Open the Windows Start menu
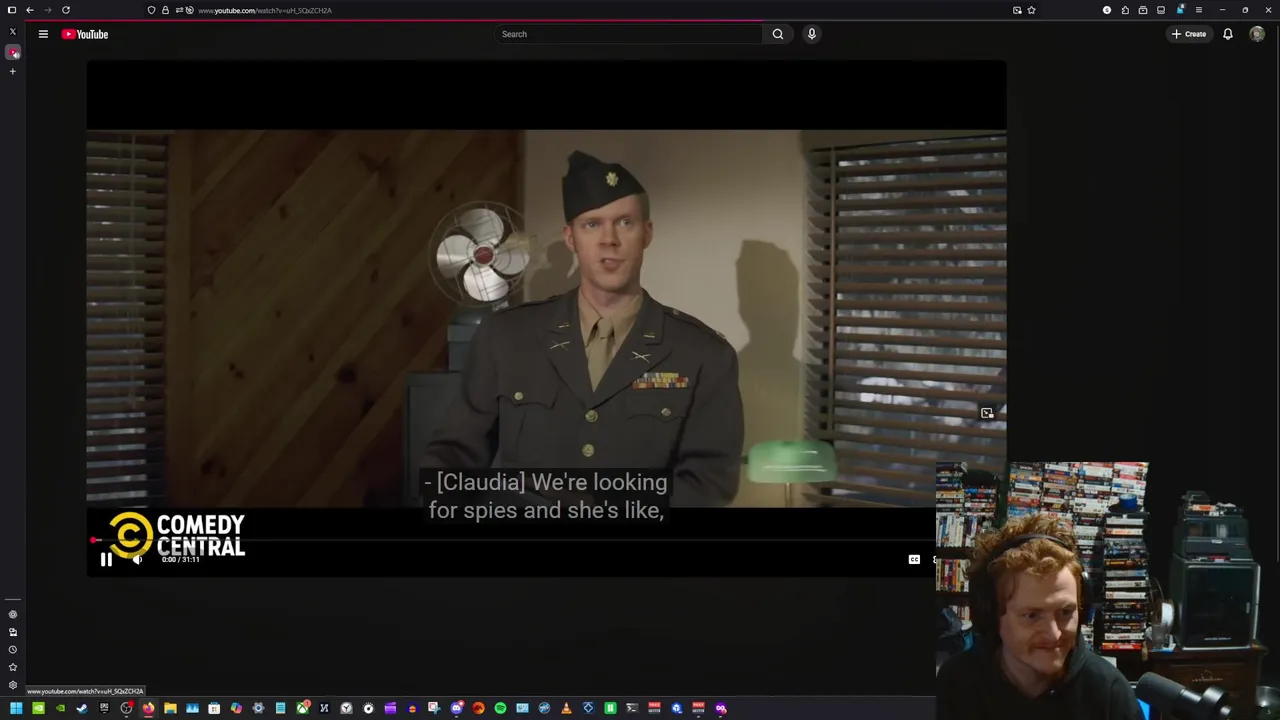Image resolution: width=1280 pixels, height=720 pixels. point(16,708)
